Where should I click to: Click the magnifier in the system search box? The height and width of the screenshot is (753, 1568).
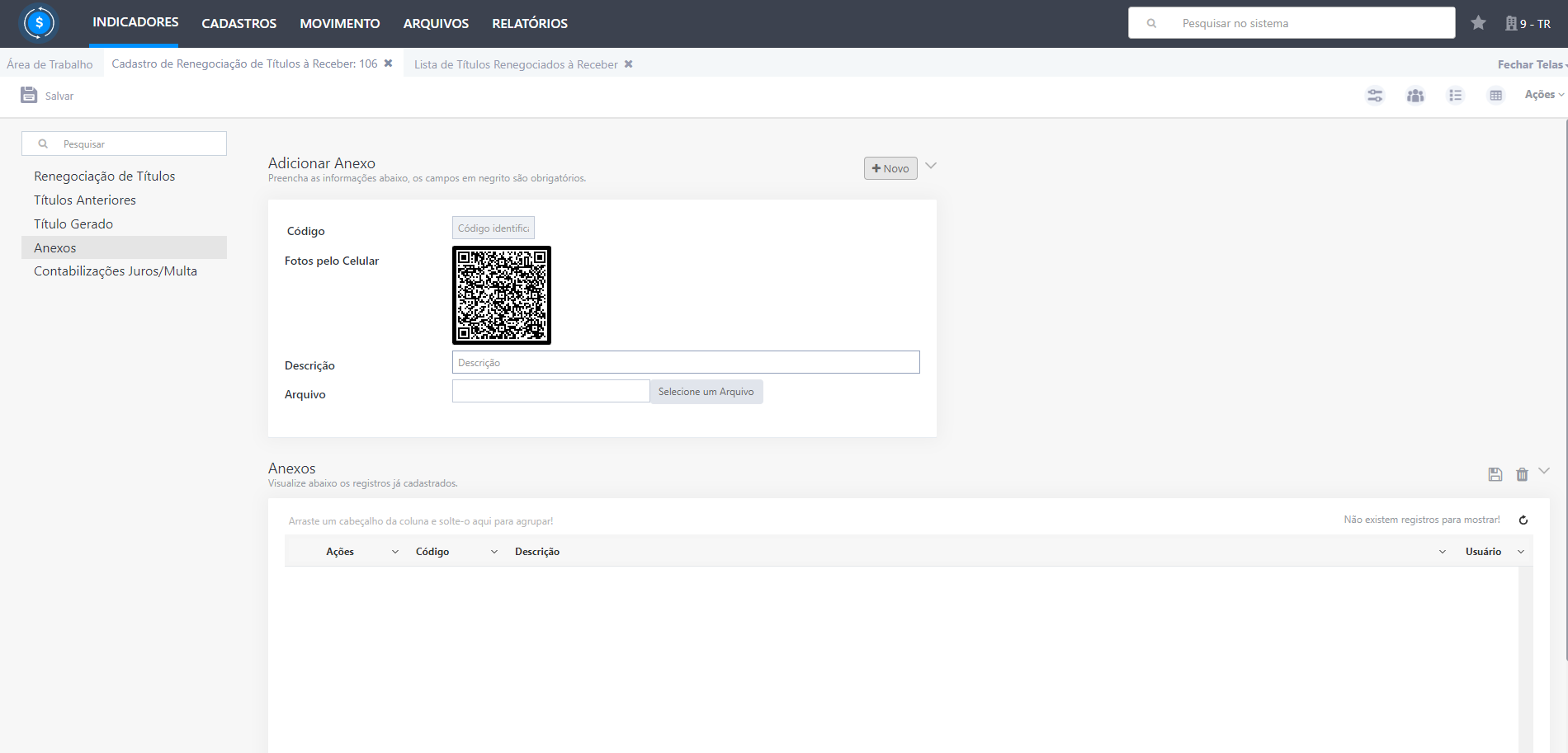[1151, 23]
